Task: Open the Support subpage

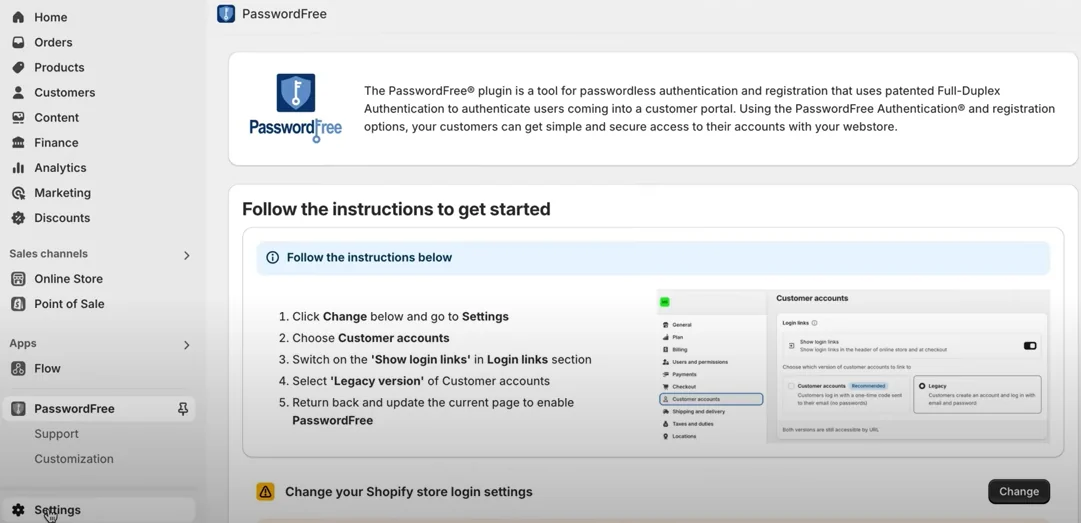Action: tap(57, 434)
